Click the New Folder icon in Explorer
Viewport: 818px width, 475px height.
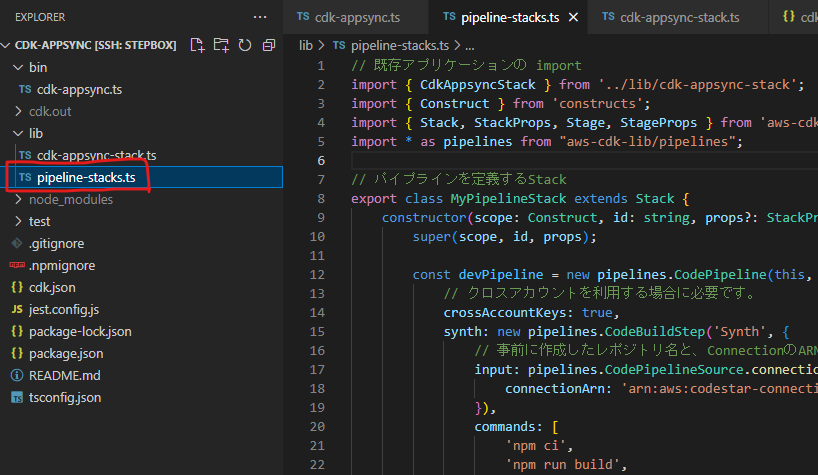(x=221, y=45)
